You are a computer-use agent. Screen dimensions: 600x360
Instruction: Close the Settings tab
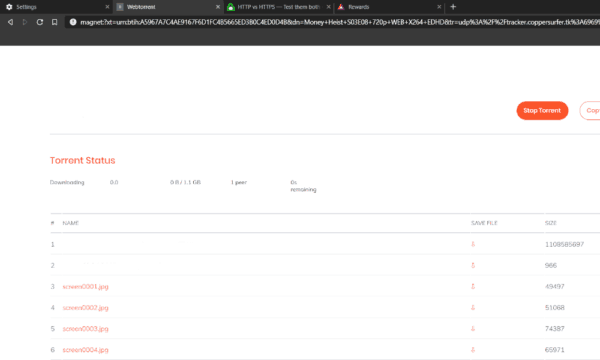(x=107, y=7)
